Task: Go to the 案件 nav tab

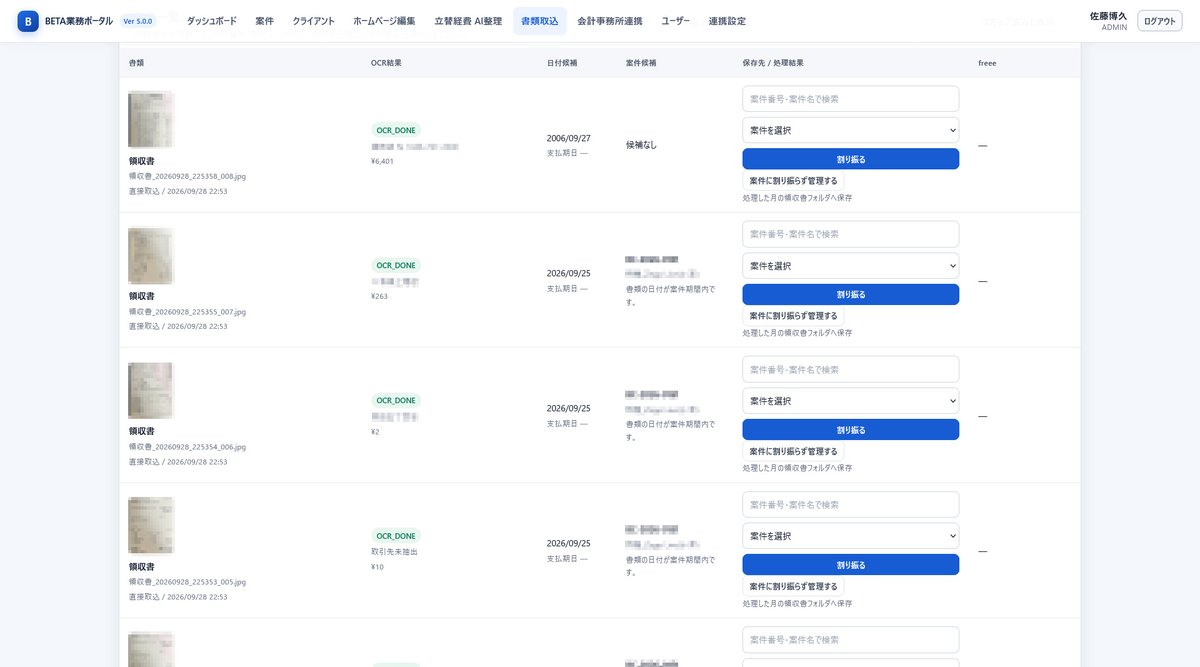Action: click(x=264, y=21)
